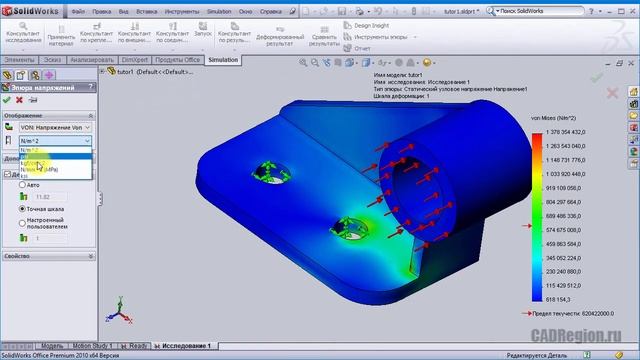
Task: Switch to Анализировать tab
Action: pos(92,60)
